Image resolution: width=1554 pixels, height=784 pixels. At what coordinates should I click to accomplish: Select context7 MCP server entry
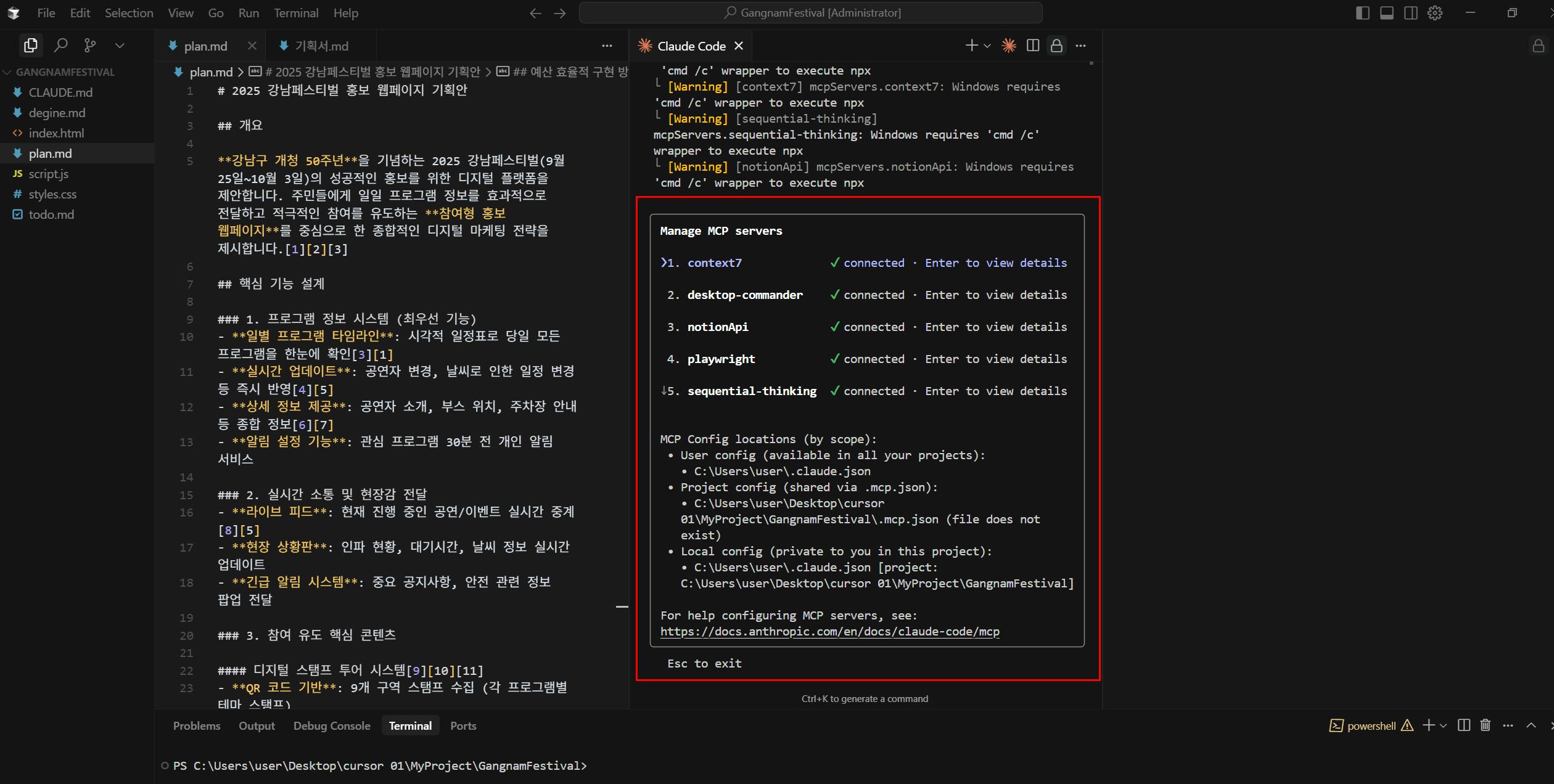tap(863, 263)
